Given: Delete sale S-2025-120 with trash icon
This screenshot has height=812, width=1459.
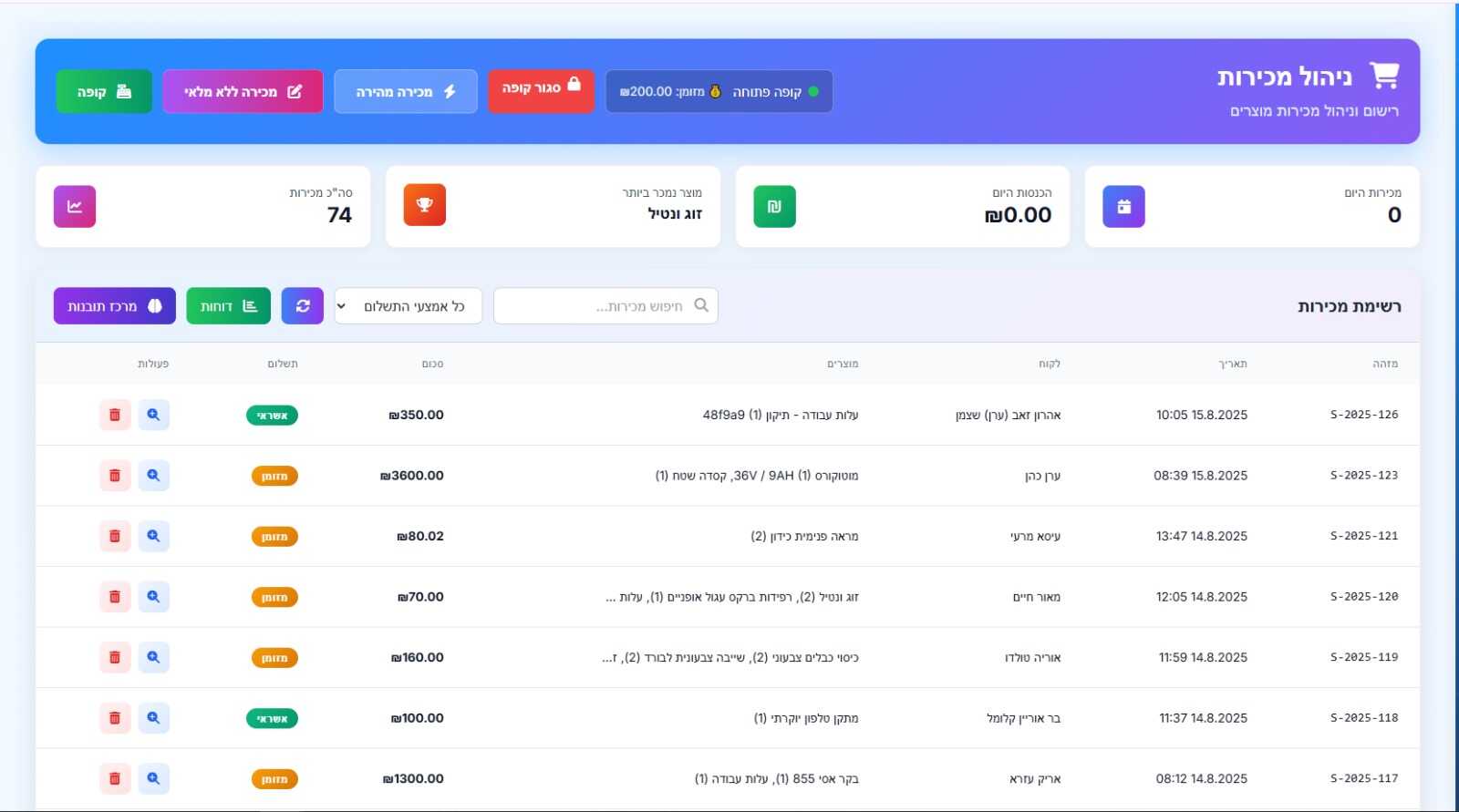Looking at the screenshot, I should pyautogui.click(x=115, y=597).
